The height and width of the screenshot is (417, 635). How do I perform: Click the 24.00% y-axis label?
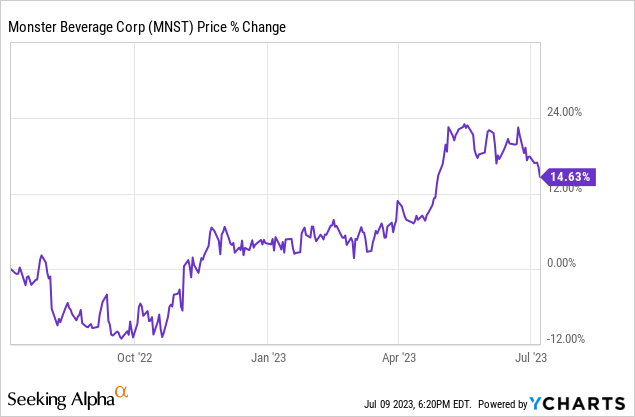pos(564,112)
